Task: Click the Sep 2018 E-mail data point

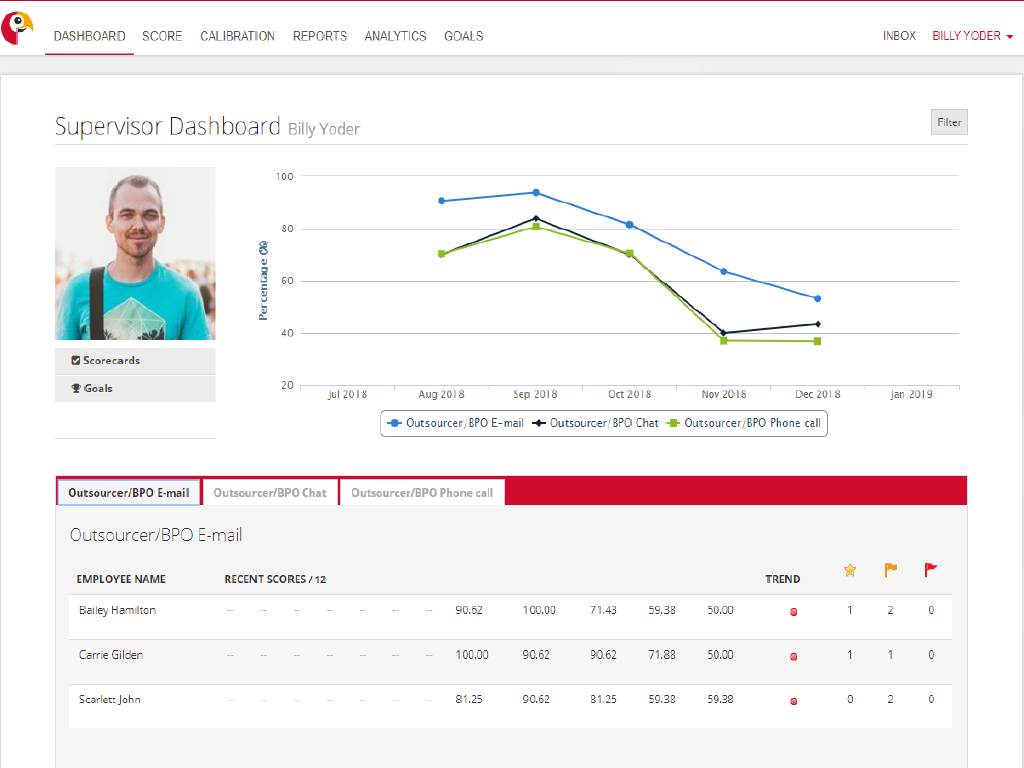Action: 536,193
